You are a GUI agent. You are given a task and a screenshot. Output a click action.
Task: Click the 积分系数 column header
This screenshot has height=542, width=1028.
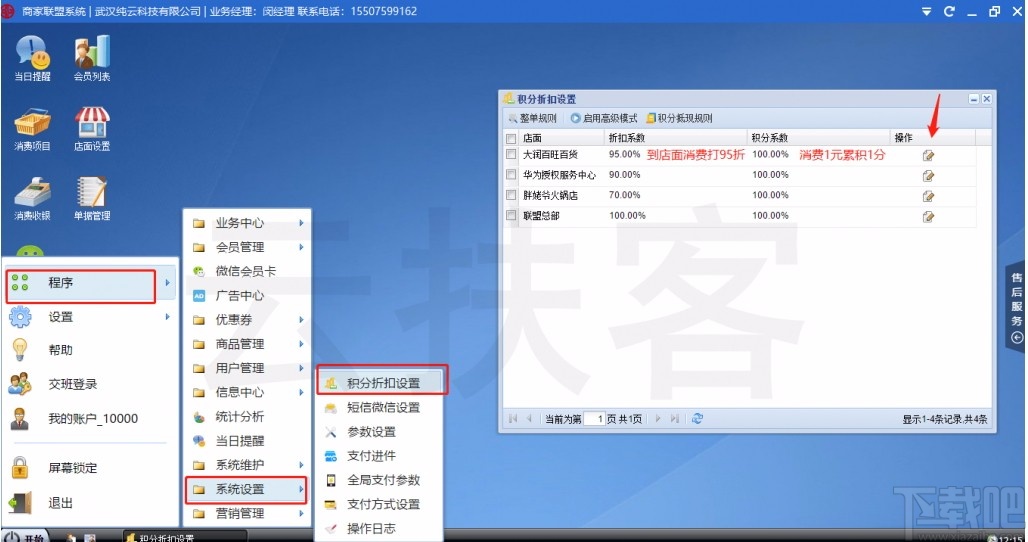coord(818,138)
